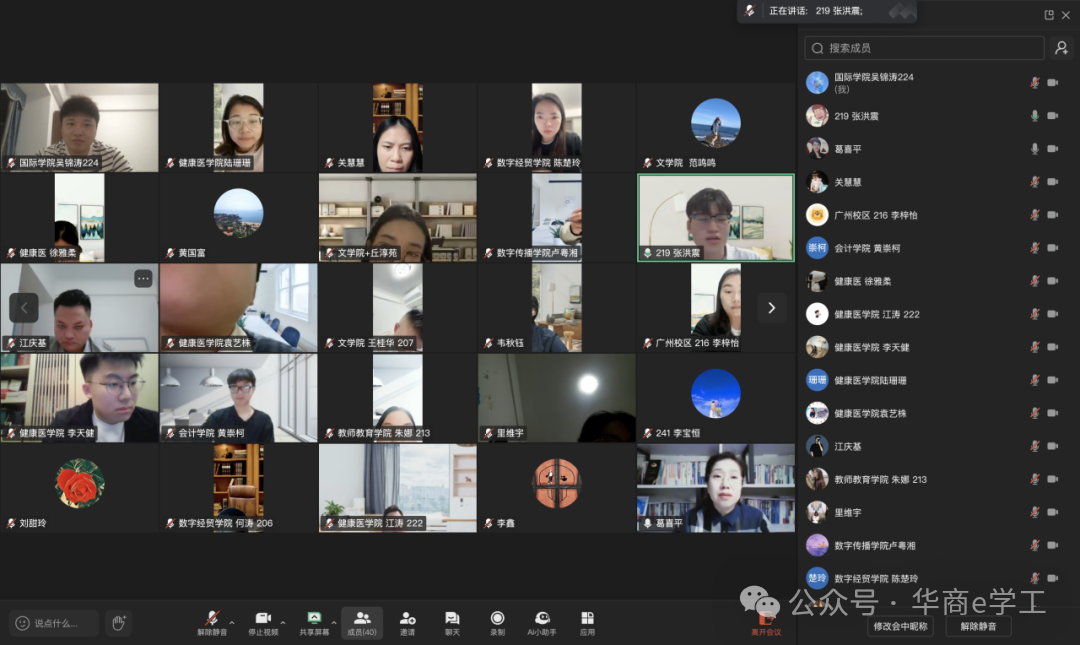Expand share options arrow next to 共享屏幕
Image resolution: width=1080 pixels, height=645 pixels.
pos(333,620)
